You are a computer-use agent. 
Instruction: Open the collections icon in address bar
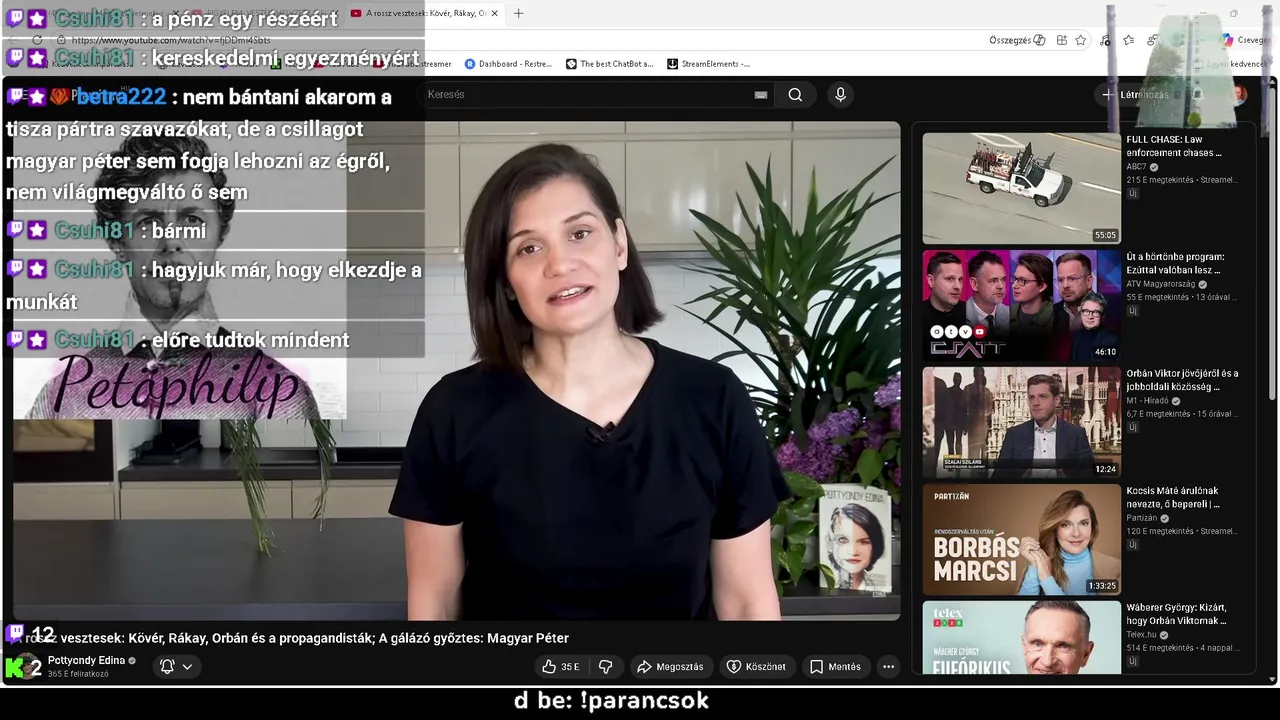(x=1060, y=40)
